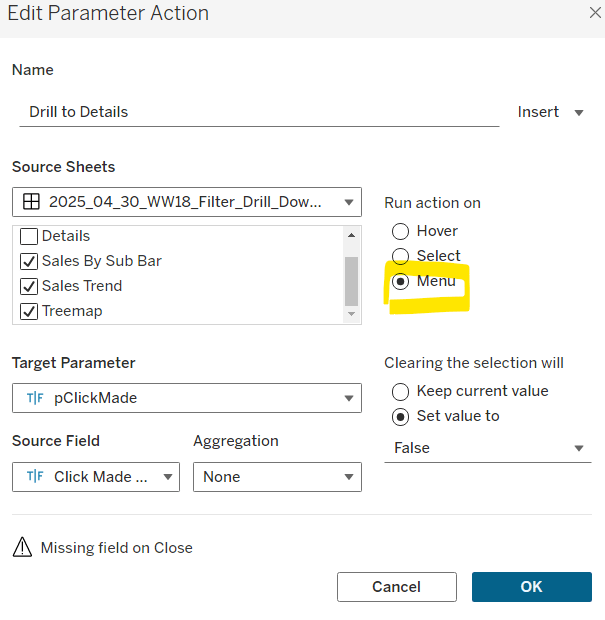Enable the Details sheet checkbox
This screenshot has width=605, height=620.
click(29, 237)
